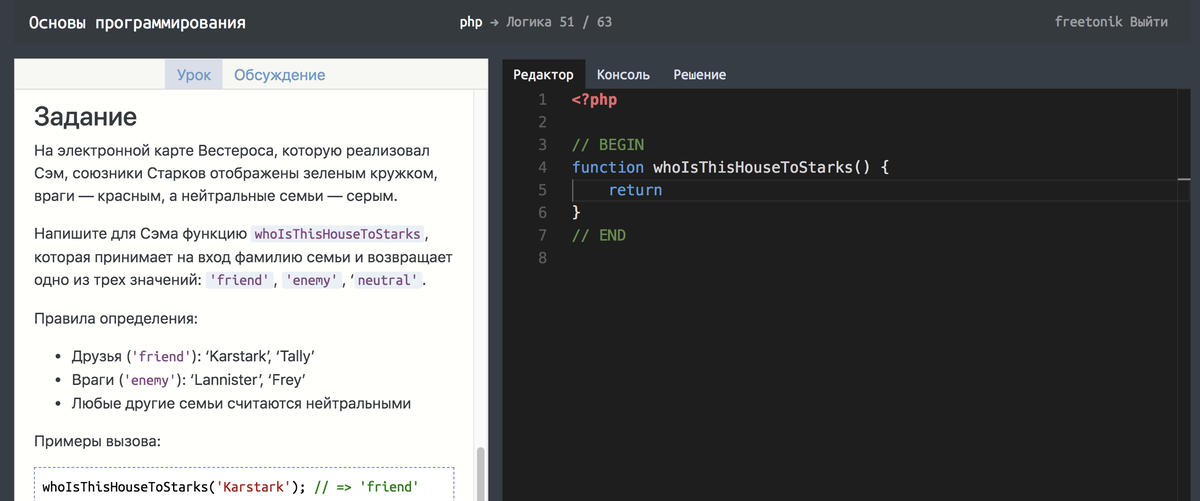
Task: Click the function whoIsThisHouseToStarks() line in editor
Action: [x=730, y=168]
